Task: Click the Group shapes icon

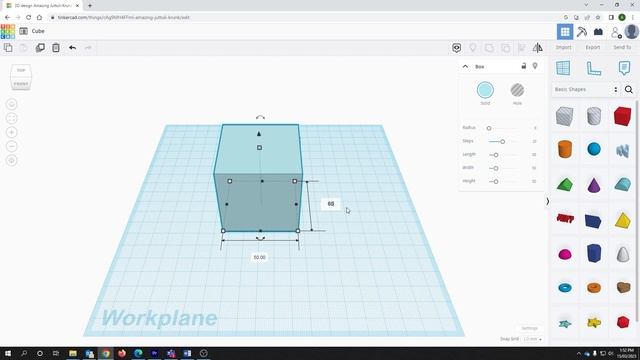Action: click(x=489, y=48)
